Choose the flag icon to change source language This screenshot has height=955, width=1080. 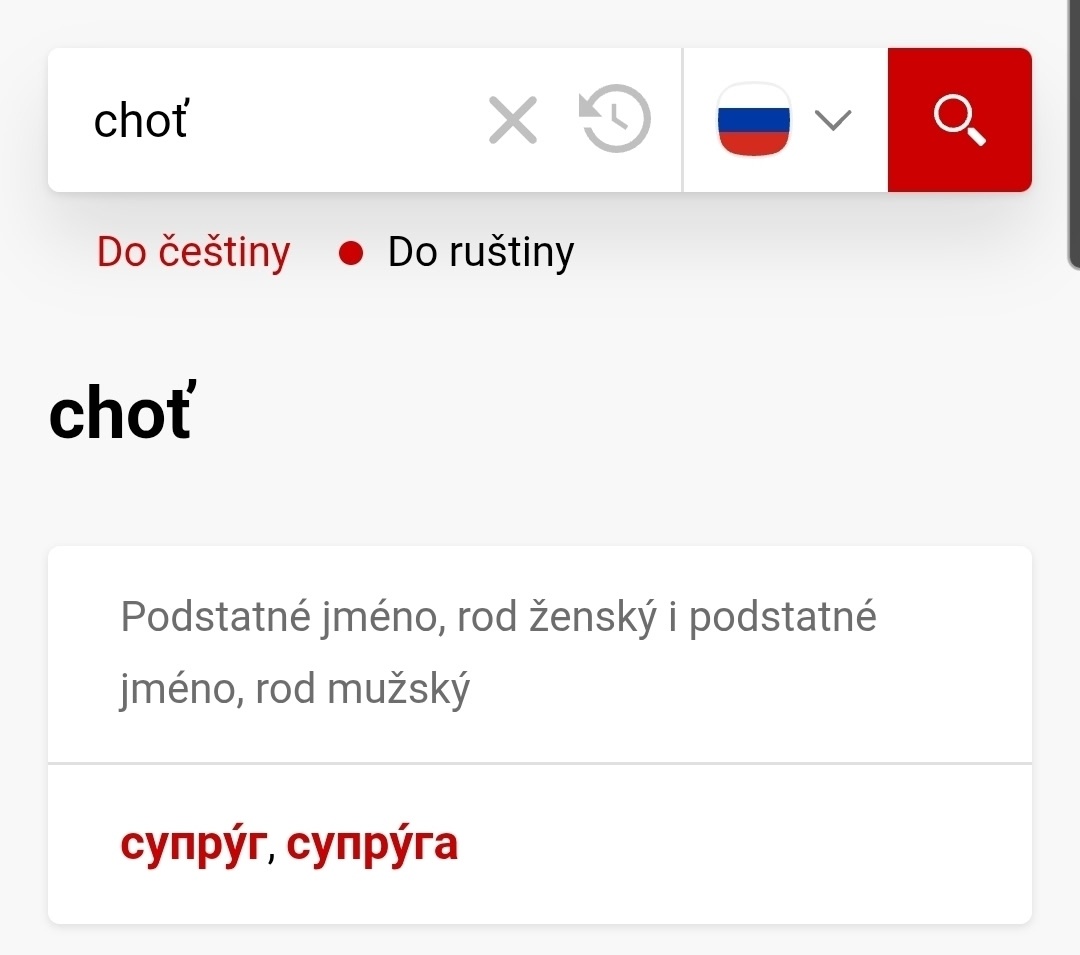coord(752,119)
